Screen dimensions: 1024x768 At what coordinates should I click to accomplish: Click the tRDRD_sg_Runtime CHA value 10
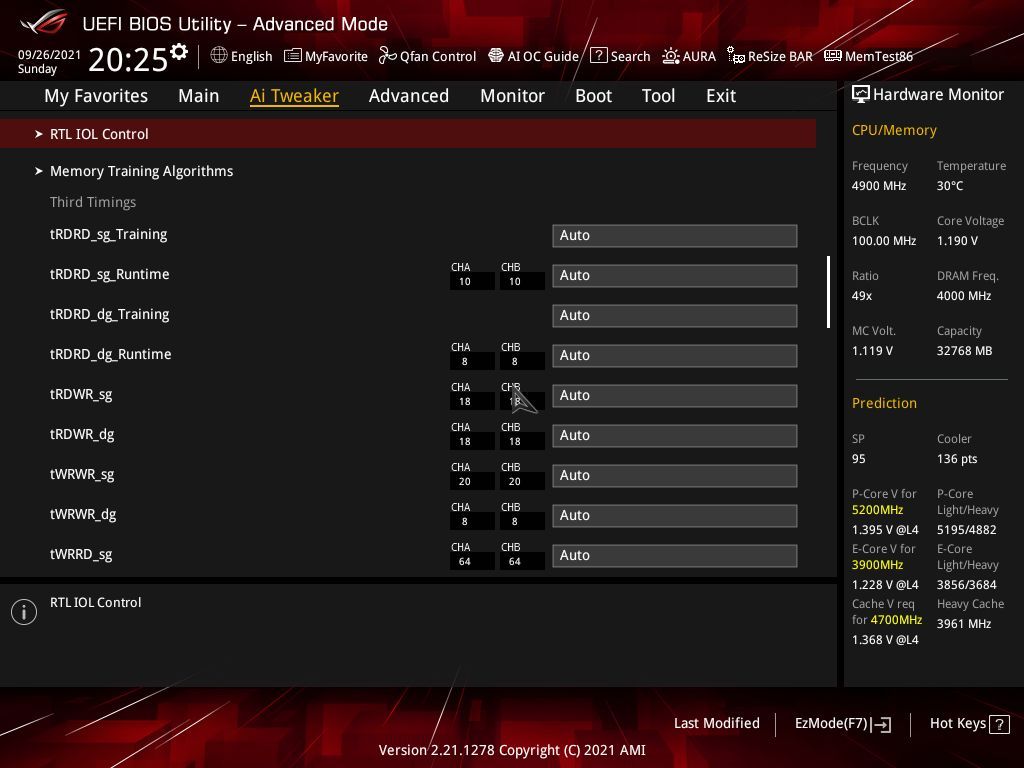tap(464, 282)
